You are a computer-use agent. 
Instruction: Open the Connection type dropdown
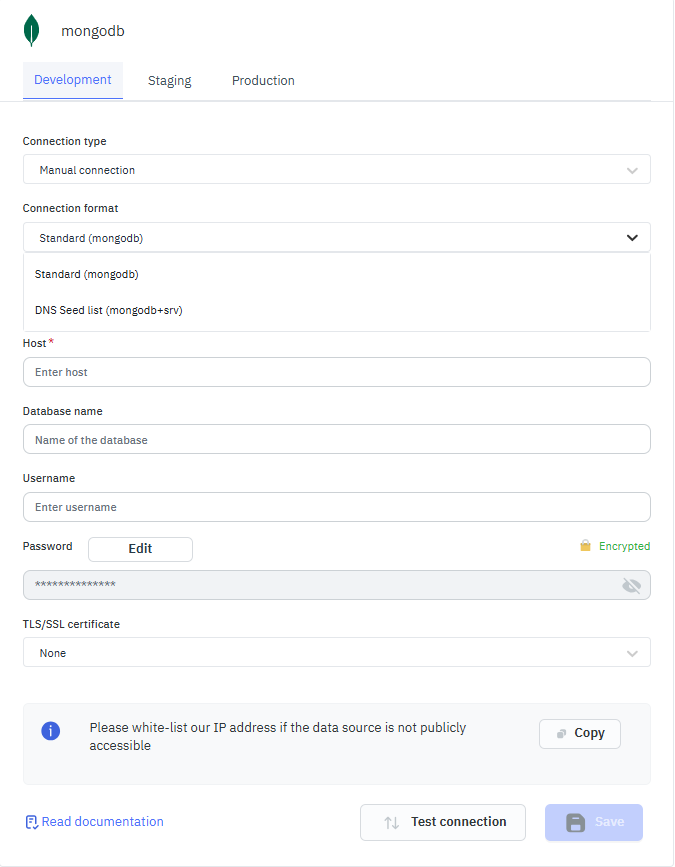tap(336, 170)
